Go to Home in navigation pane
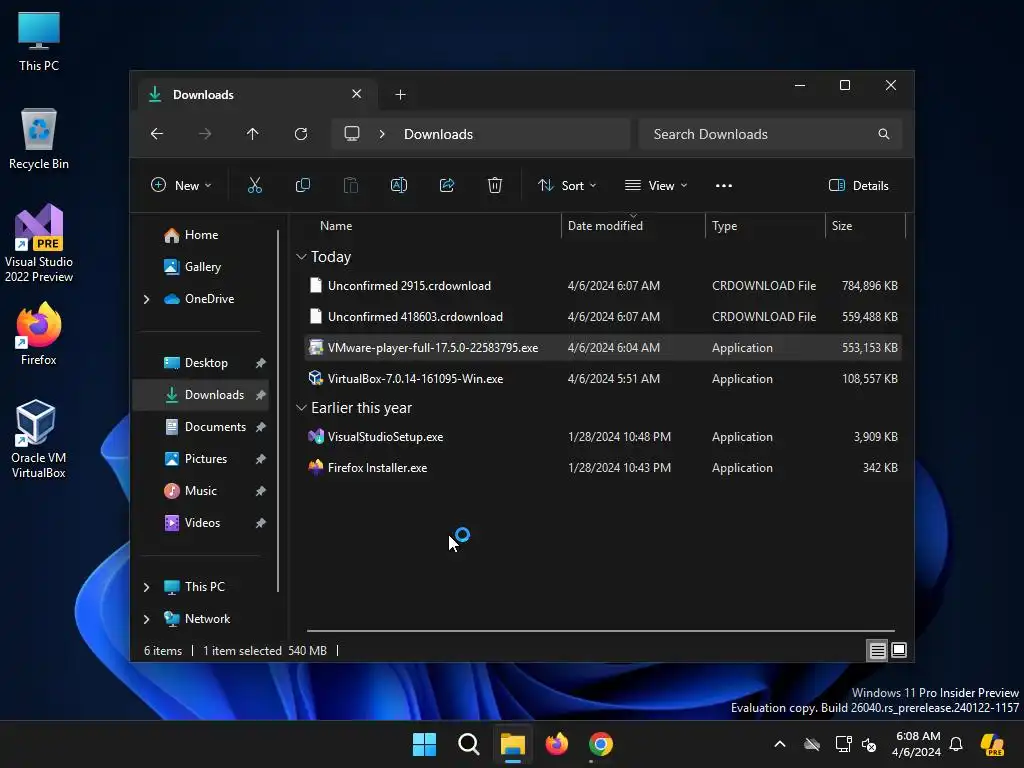 [x=201, y=235]
